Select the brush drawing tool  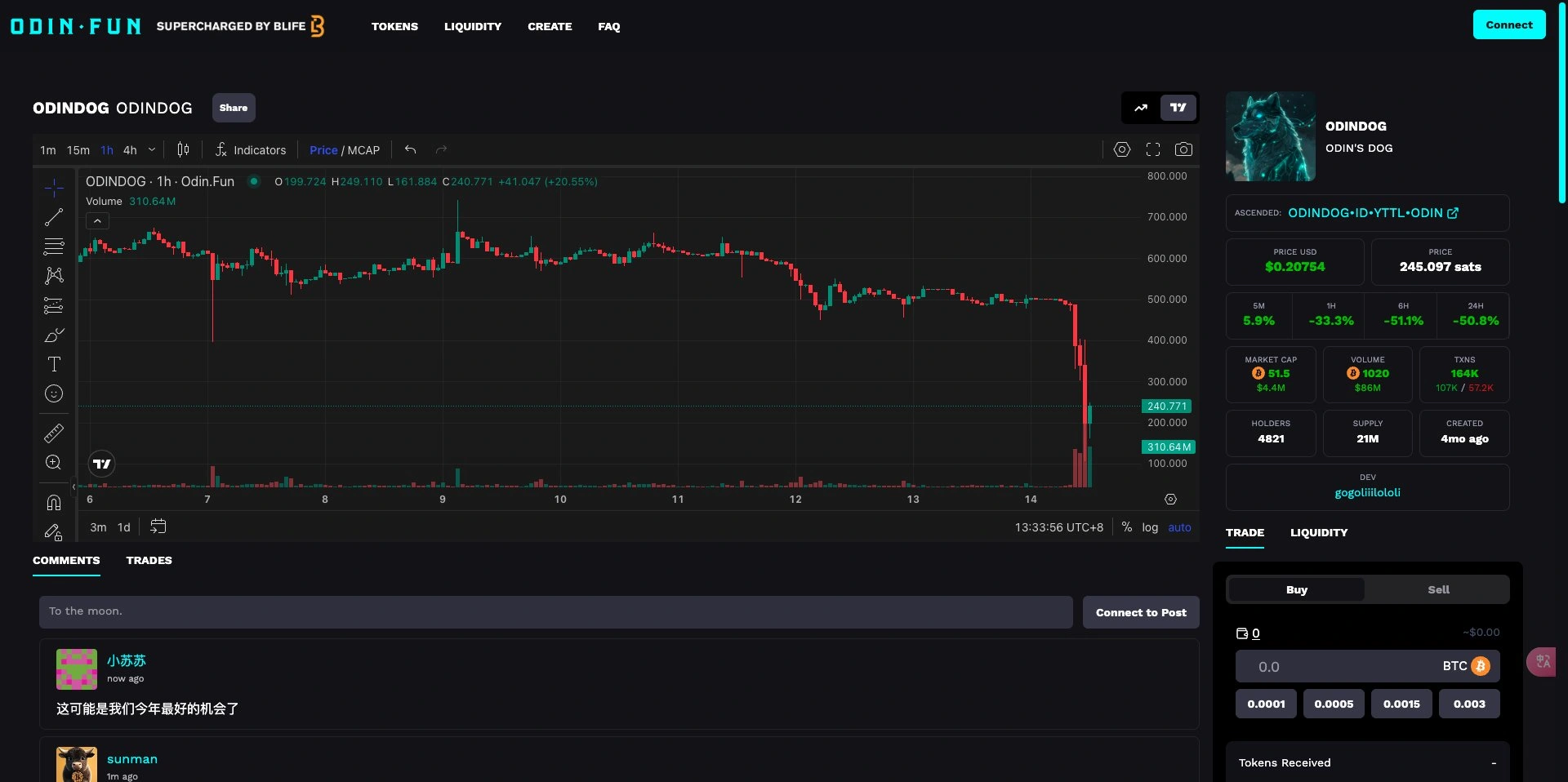click(54, 335)
